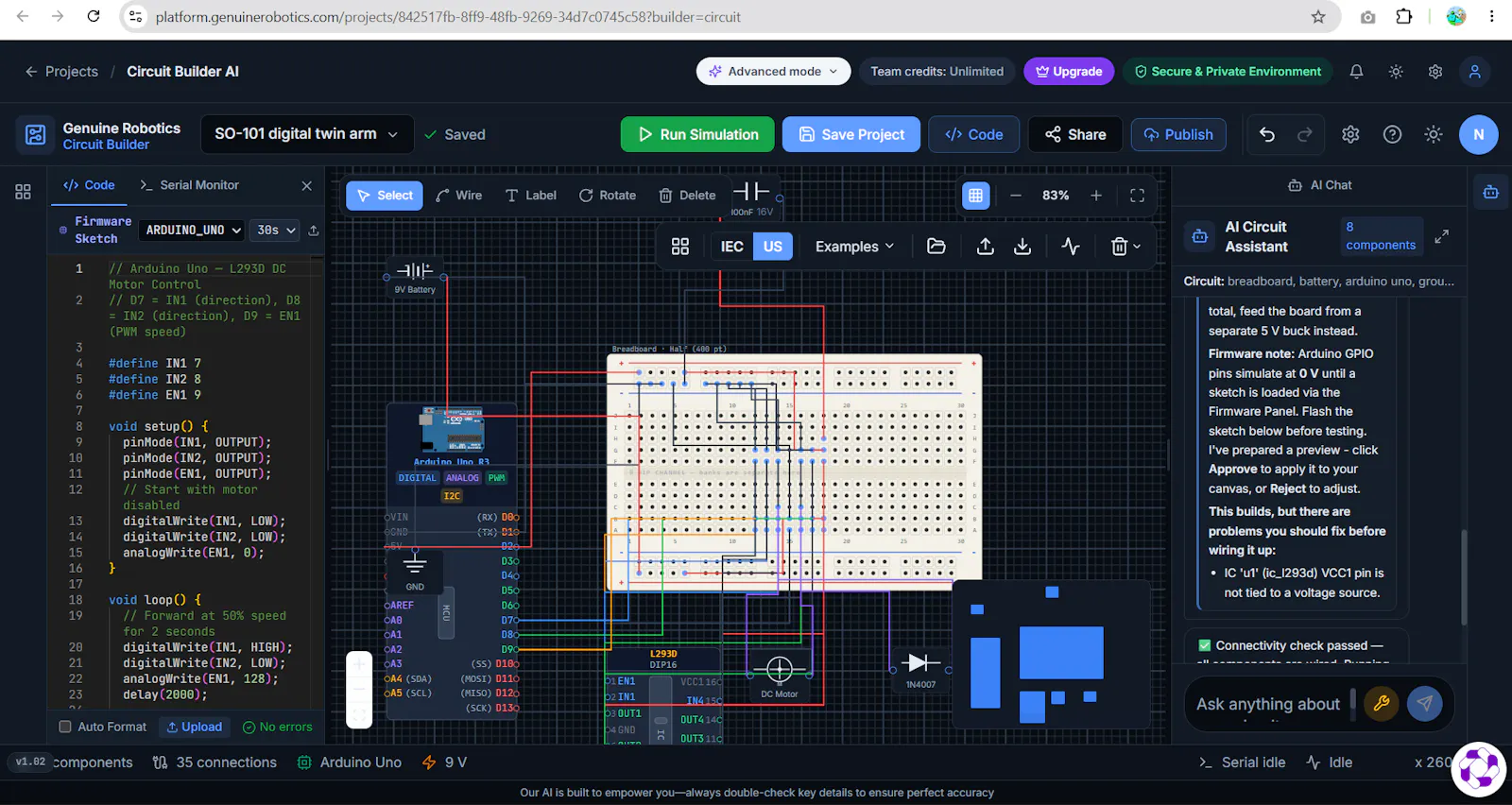Expand the Examples dropdown
Viewport: 1512px width, 805px height.
[x=854, y=247]
